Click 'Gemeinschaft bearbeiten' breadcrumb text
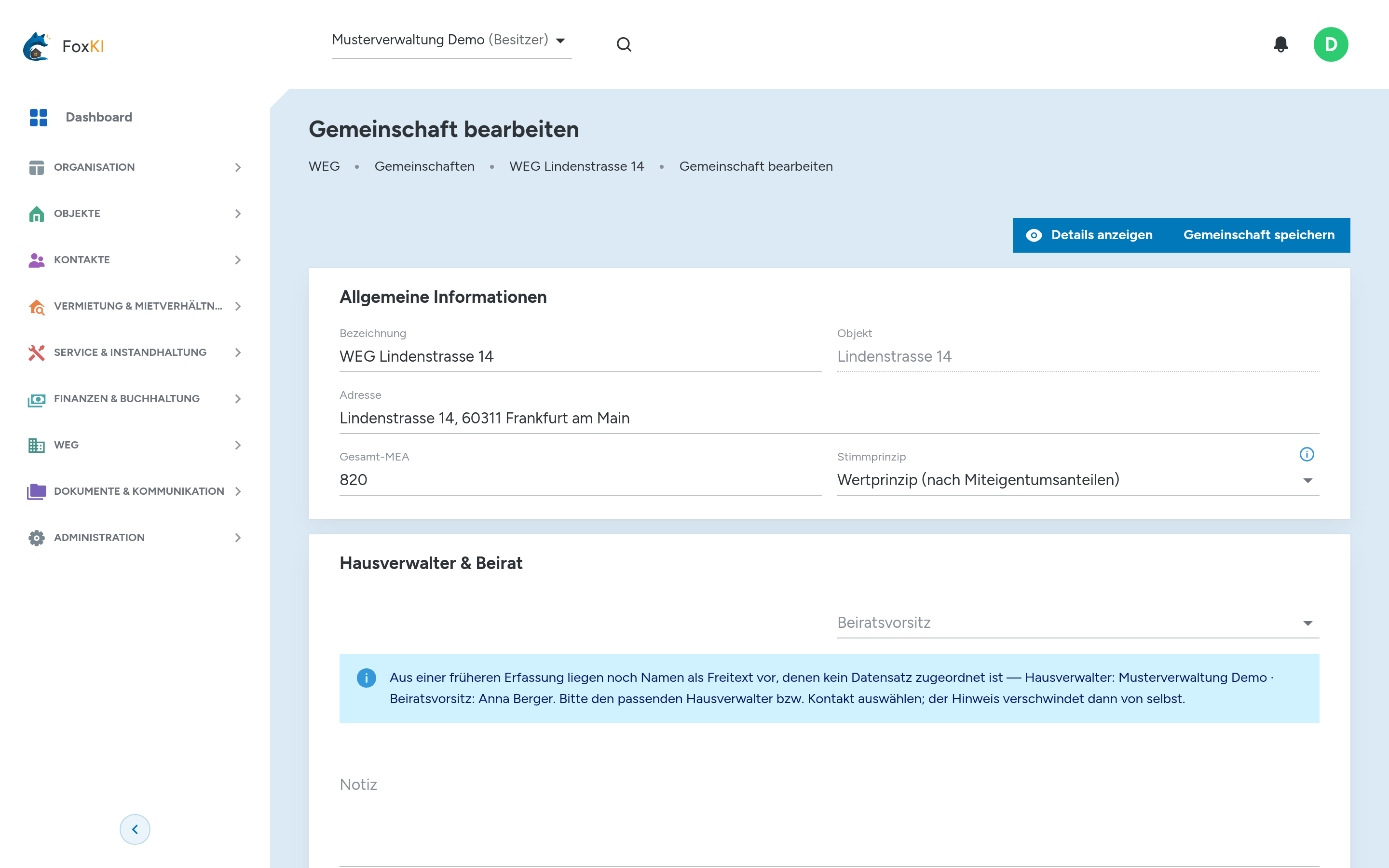The image size is (1389, 868). tap(756, 166)
